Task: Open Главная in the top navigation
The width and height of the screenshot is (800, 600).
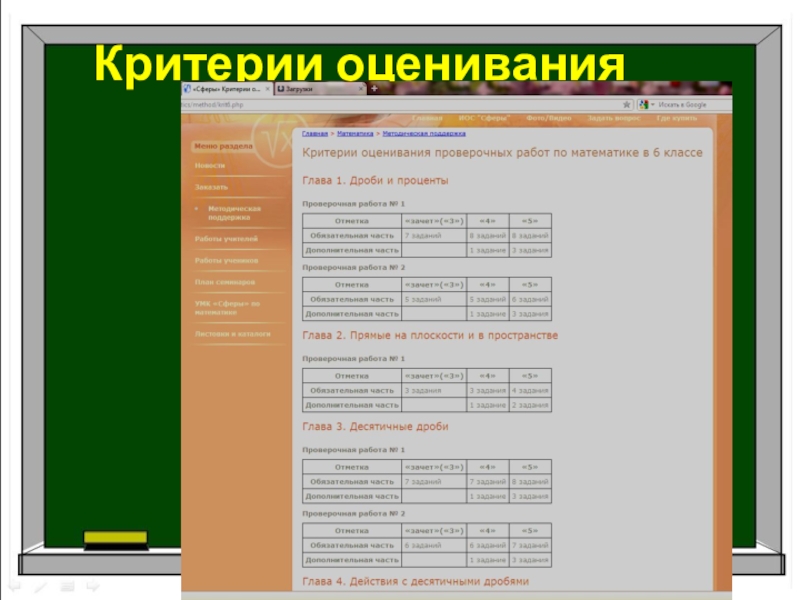Action: click(x=427, y=118)
